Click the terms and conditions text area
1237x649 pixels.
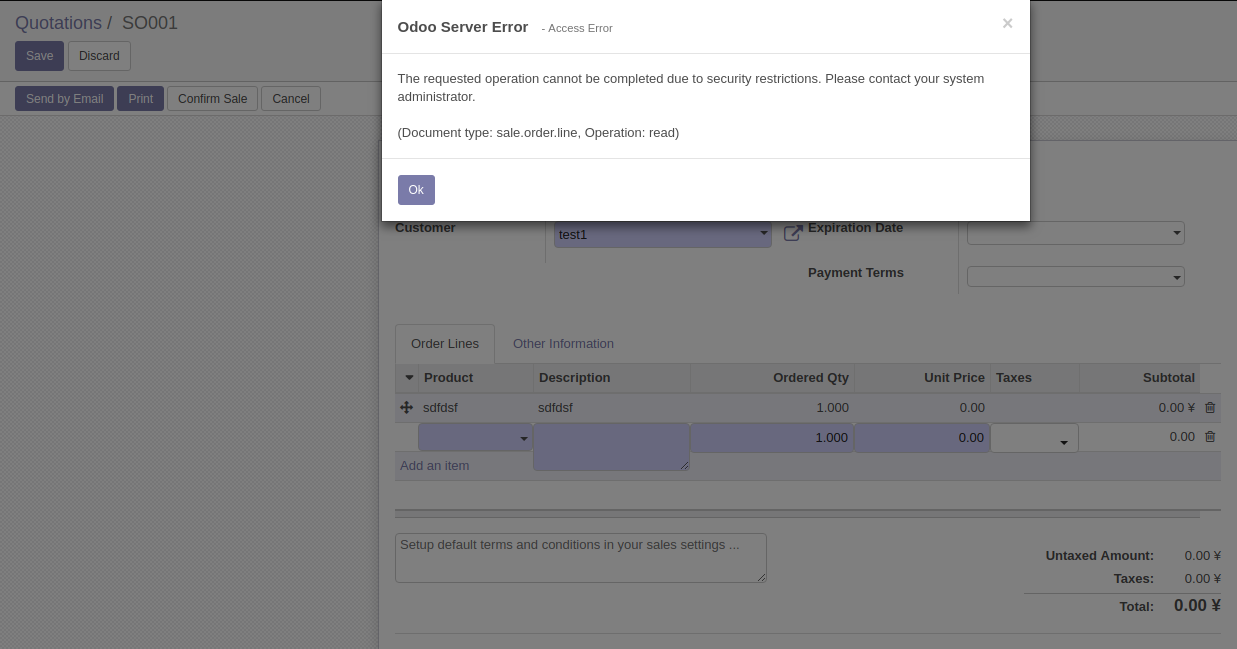coord(581,558)
